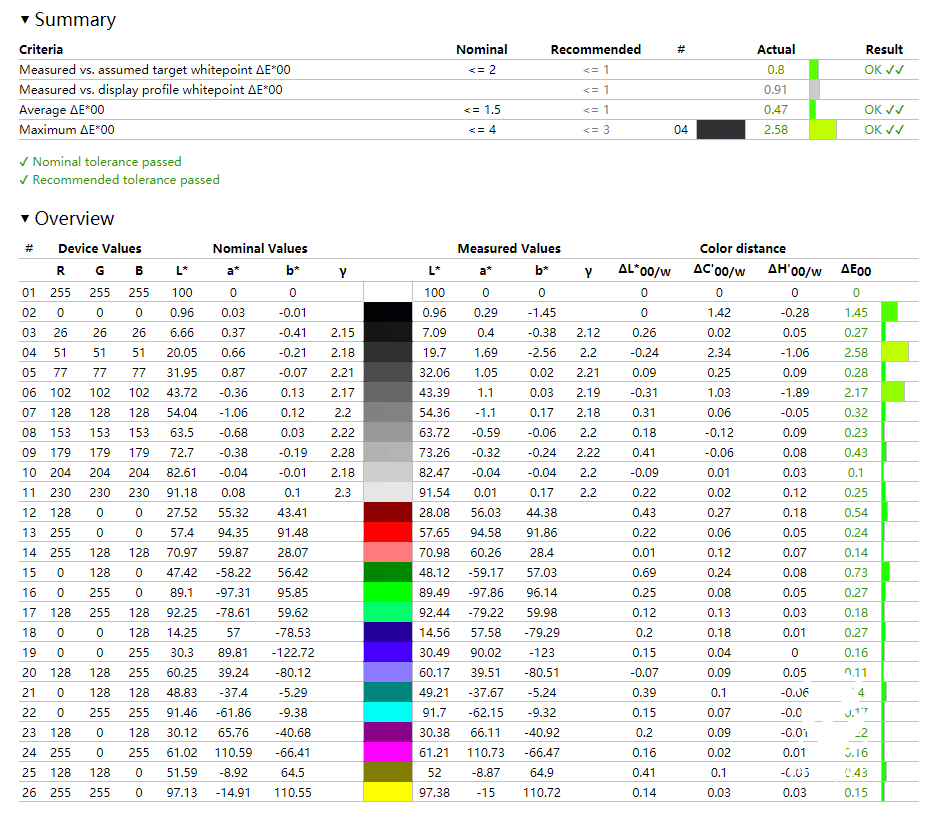Select the magenta swatch in row 24
939x815 pixels.
click(387, 752)
